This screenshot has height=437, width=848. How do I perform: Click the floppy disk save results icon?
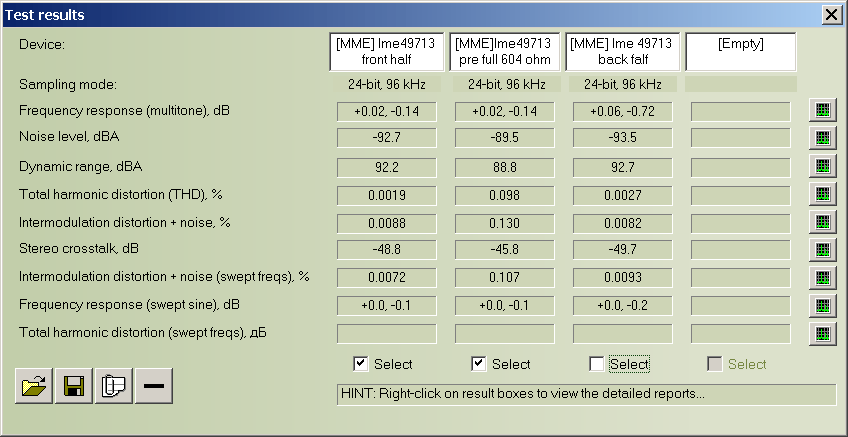point(74,386)
